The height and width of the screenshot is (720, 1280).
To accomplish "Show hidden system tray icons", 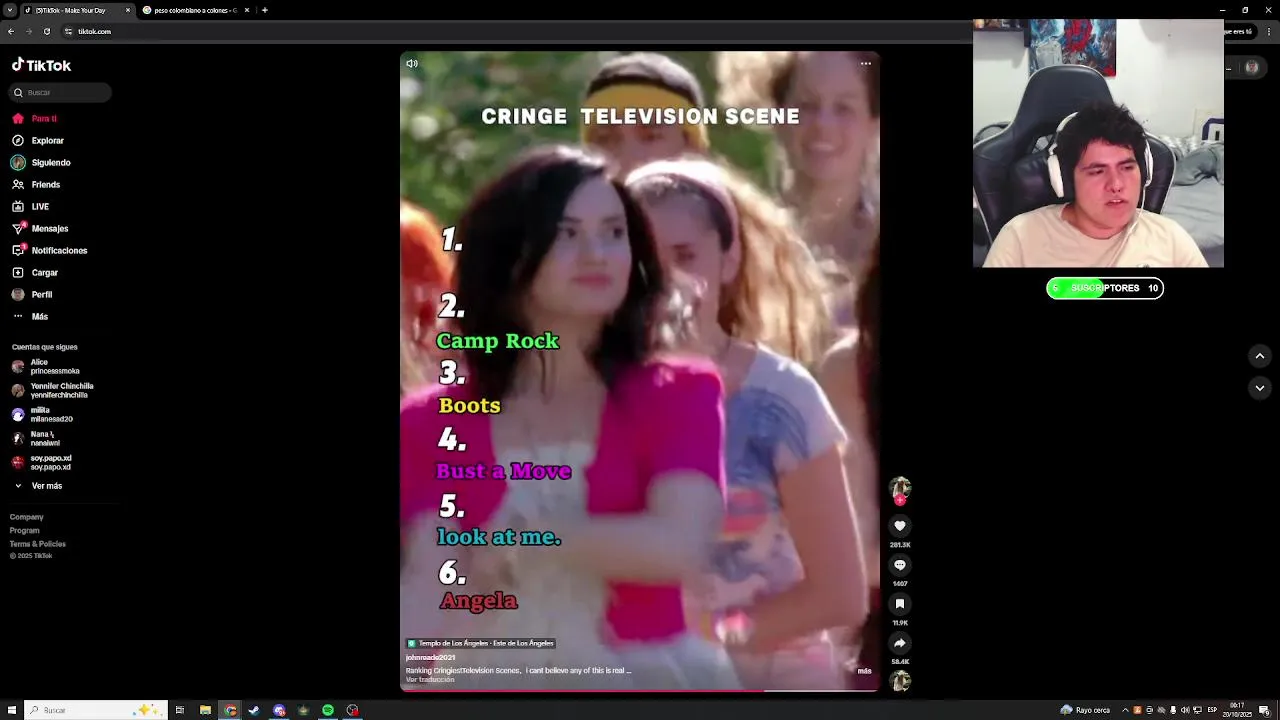I will (1125, 710).
